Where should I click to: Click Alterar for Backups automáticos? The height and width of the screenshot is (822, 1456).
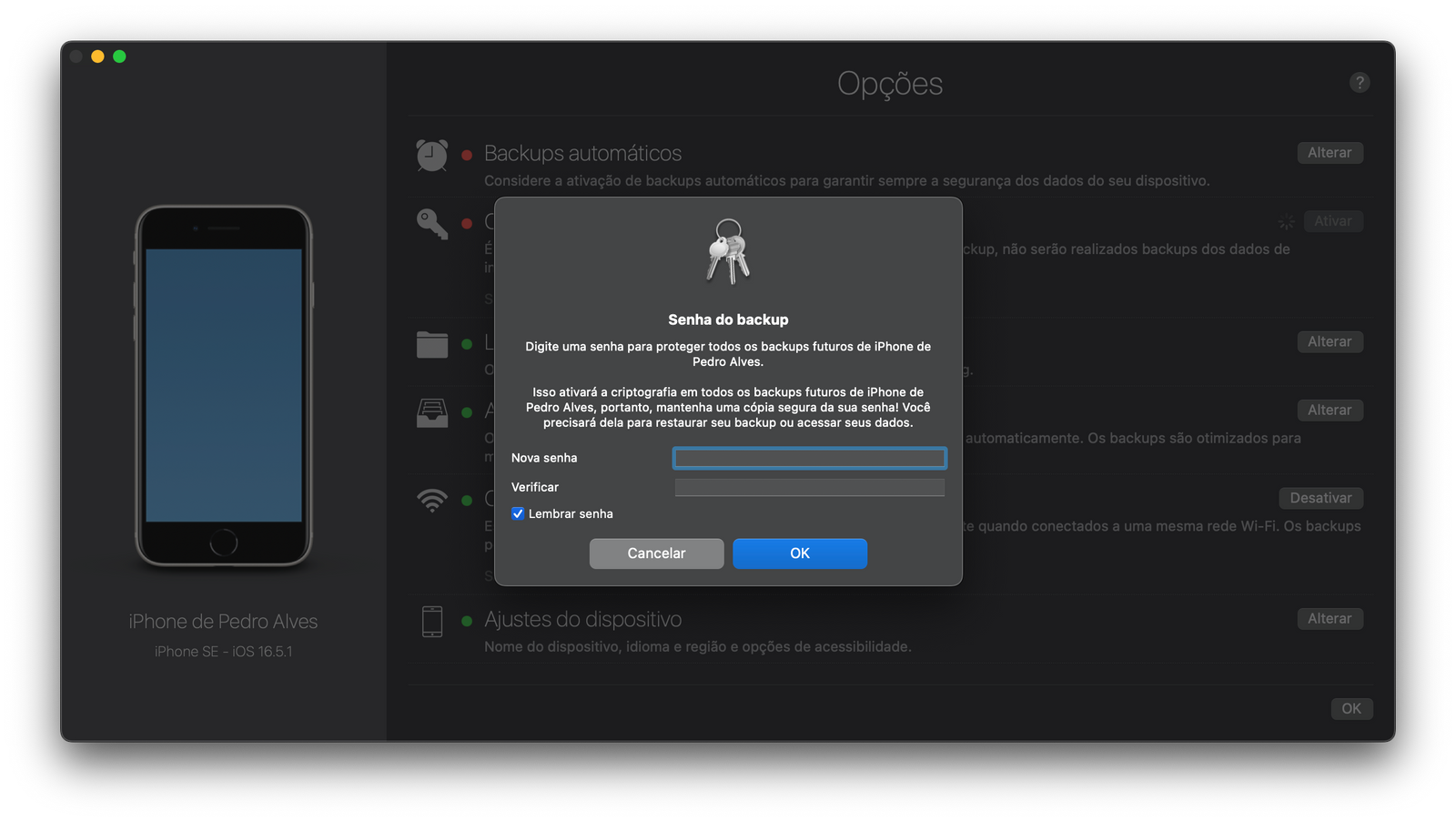point(1330,153)
